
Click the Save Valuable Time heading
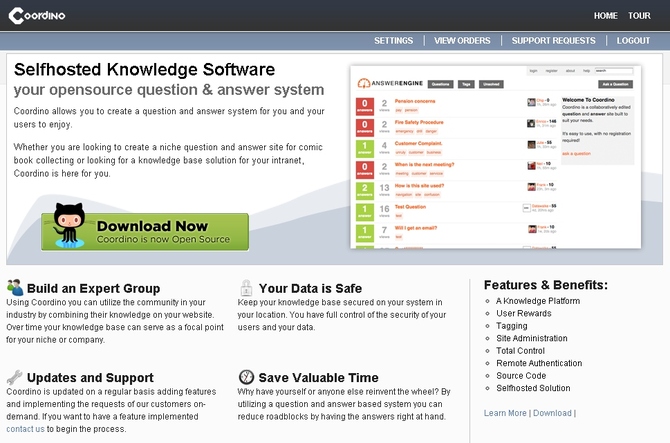click(x=318, y=378)
